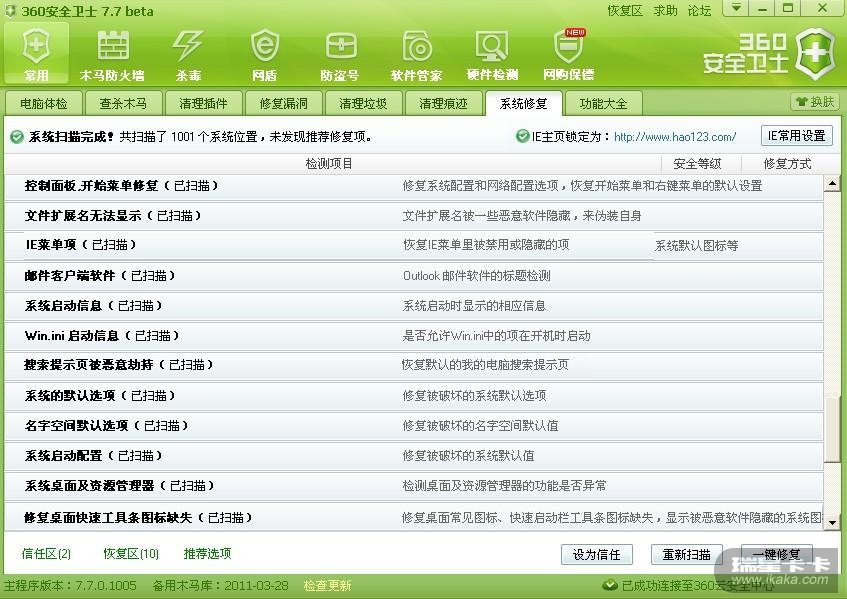Click the 检测项目 column header
The image size is (847, 599).
329,164
